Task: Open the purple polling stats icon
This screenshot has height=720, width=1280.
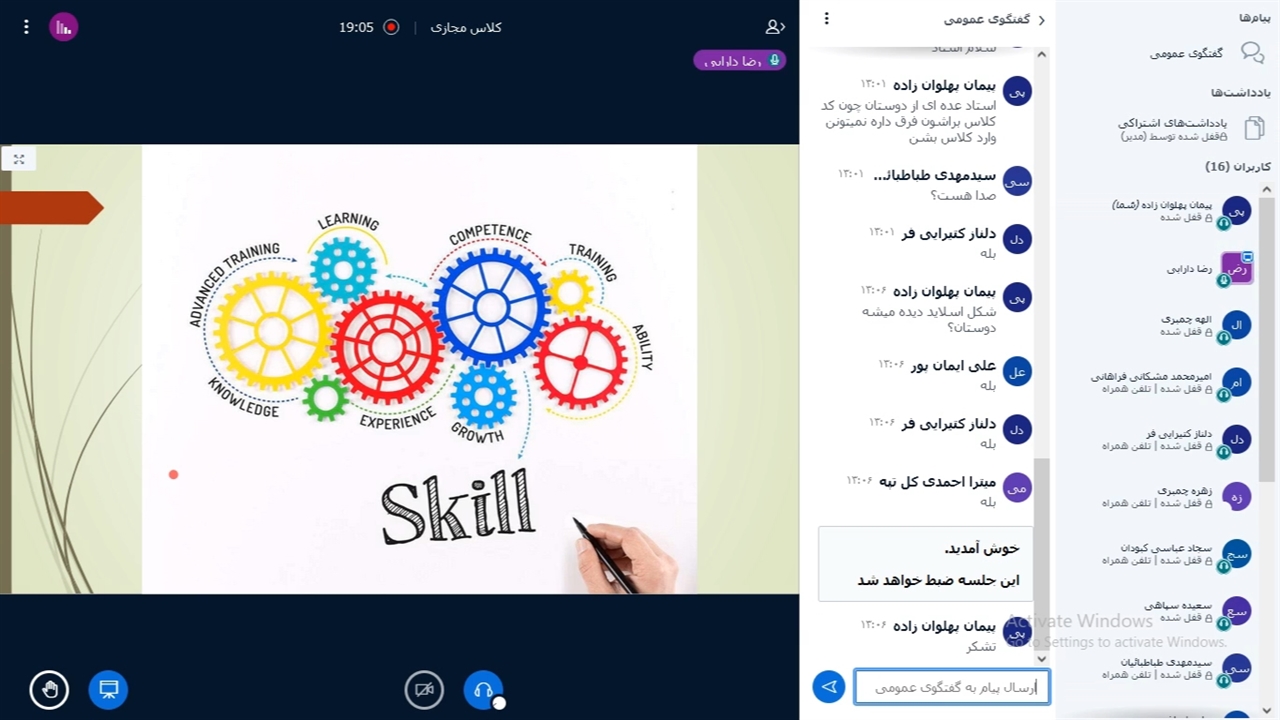Action: [x=64, y=27]
